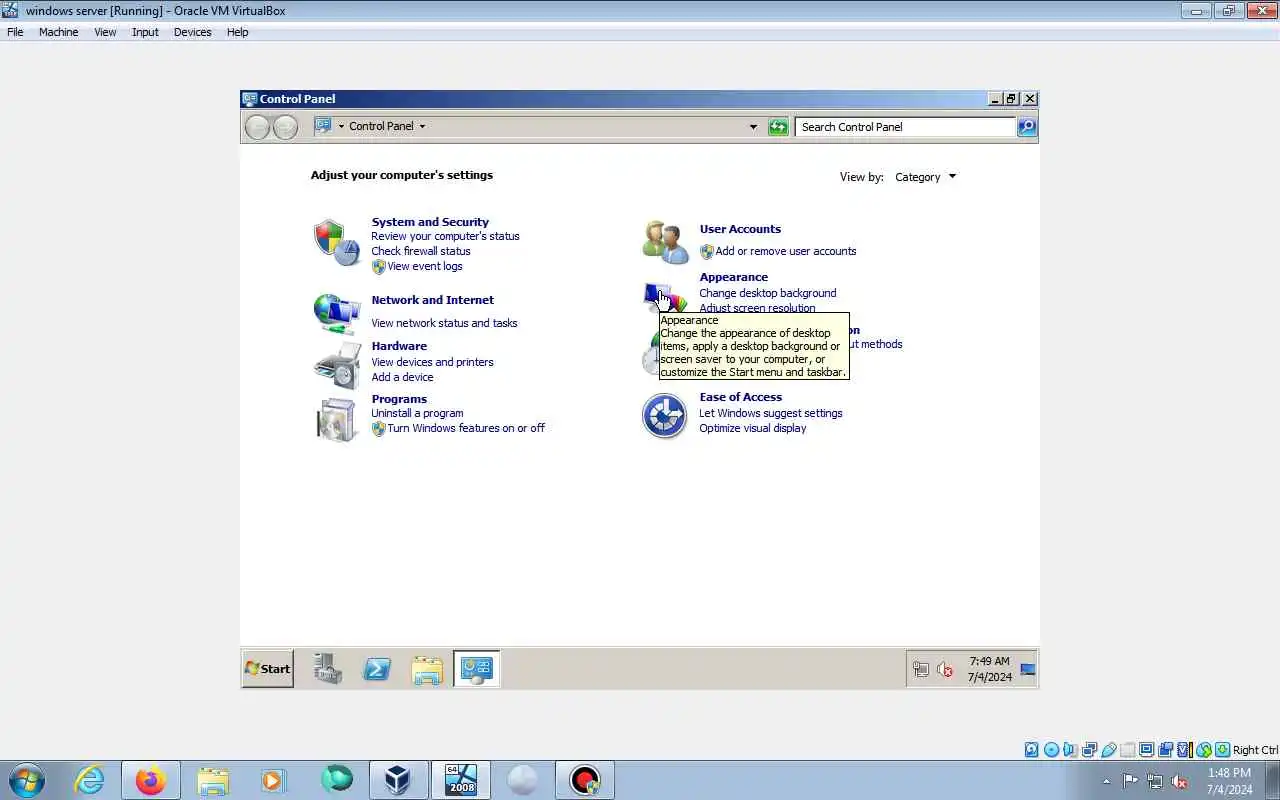Open the System and Security heading link
This screenshot has width=1280, height=800.
[x=430, y=222]
